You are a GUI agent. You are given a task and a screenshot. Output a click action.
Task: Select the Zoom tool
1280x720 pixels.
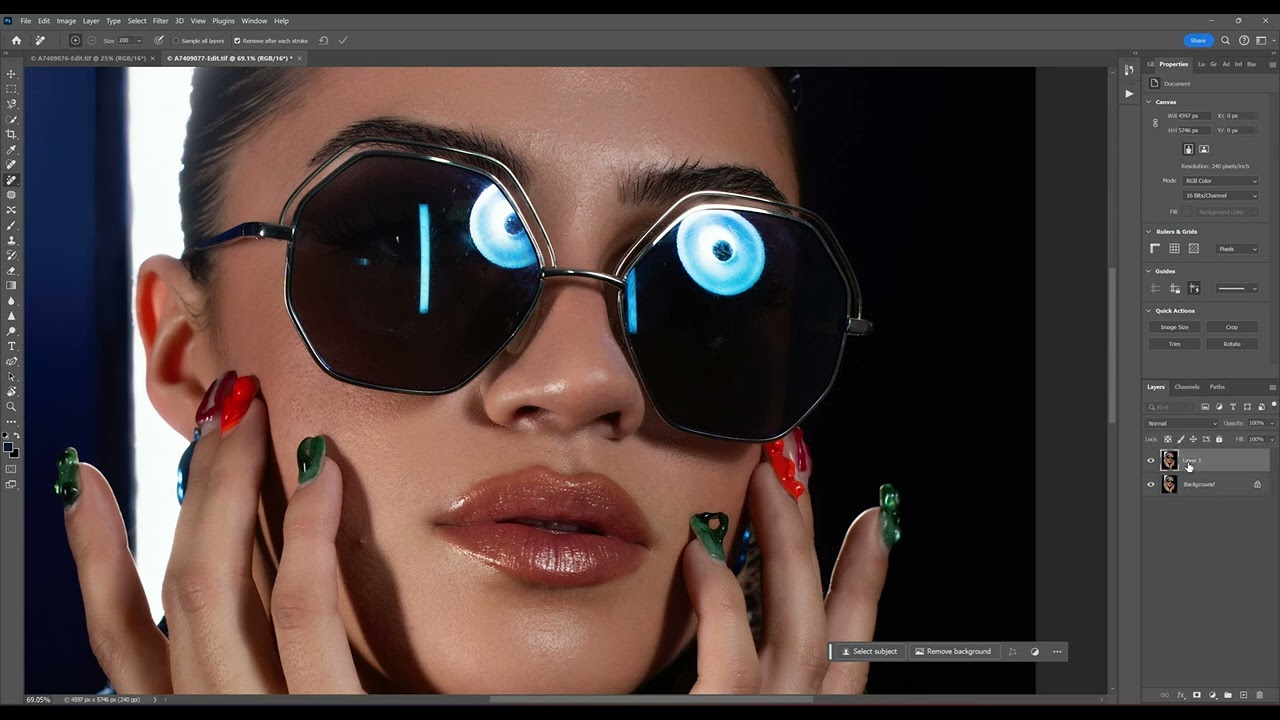coord(12,406)
